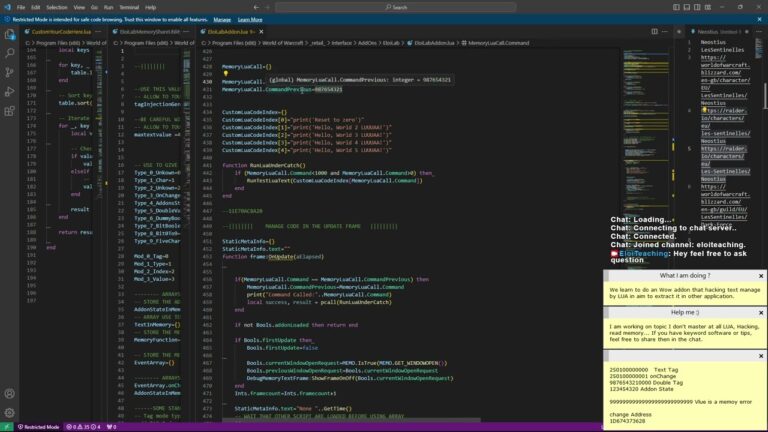Viewport: 768px width, 432px height.
Task: Open the Manage gear icon
Action: (9, 412)
